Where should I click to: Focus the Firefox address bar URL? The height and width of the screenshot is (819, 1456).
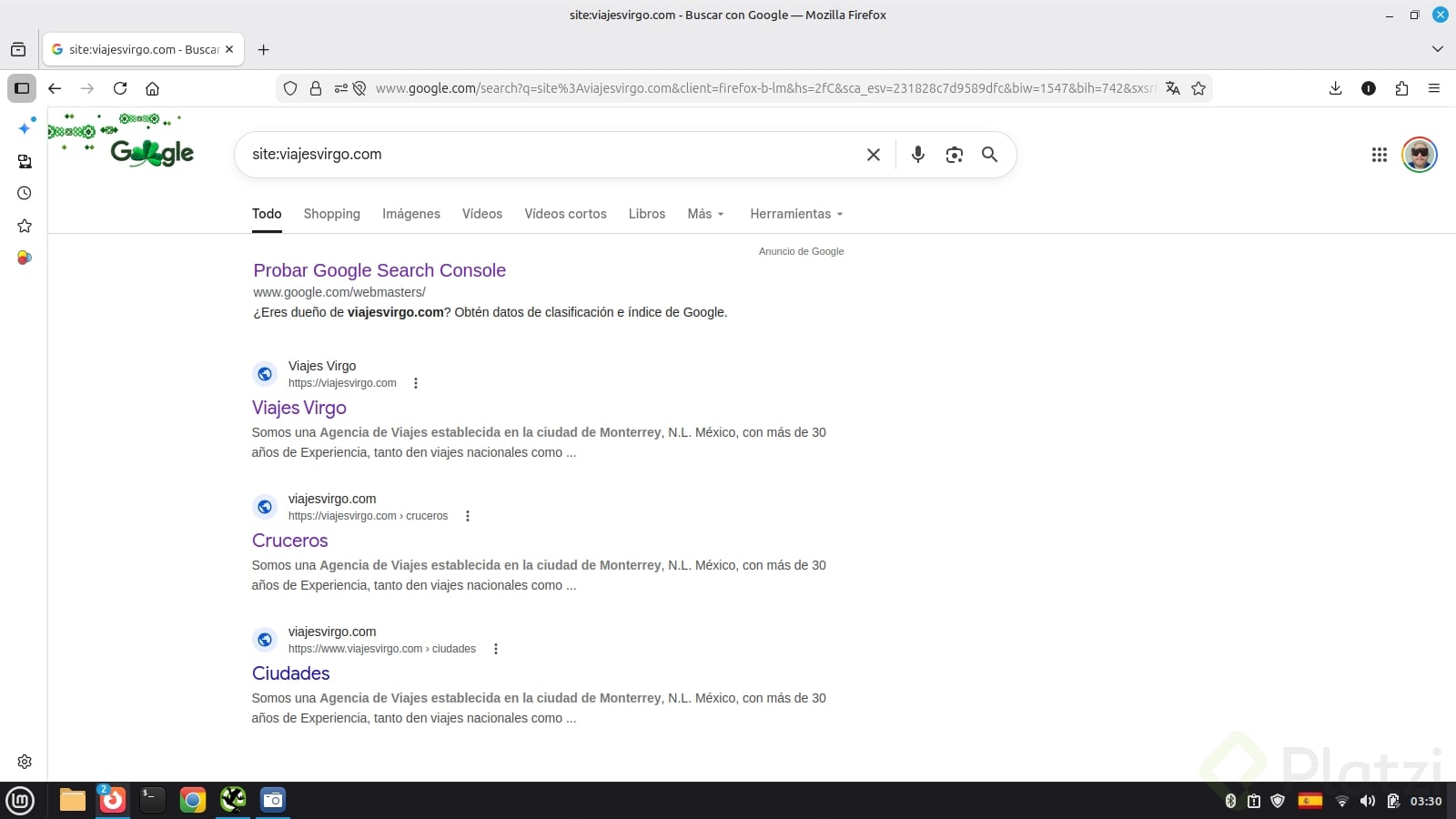[764, 88]
